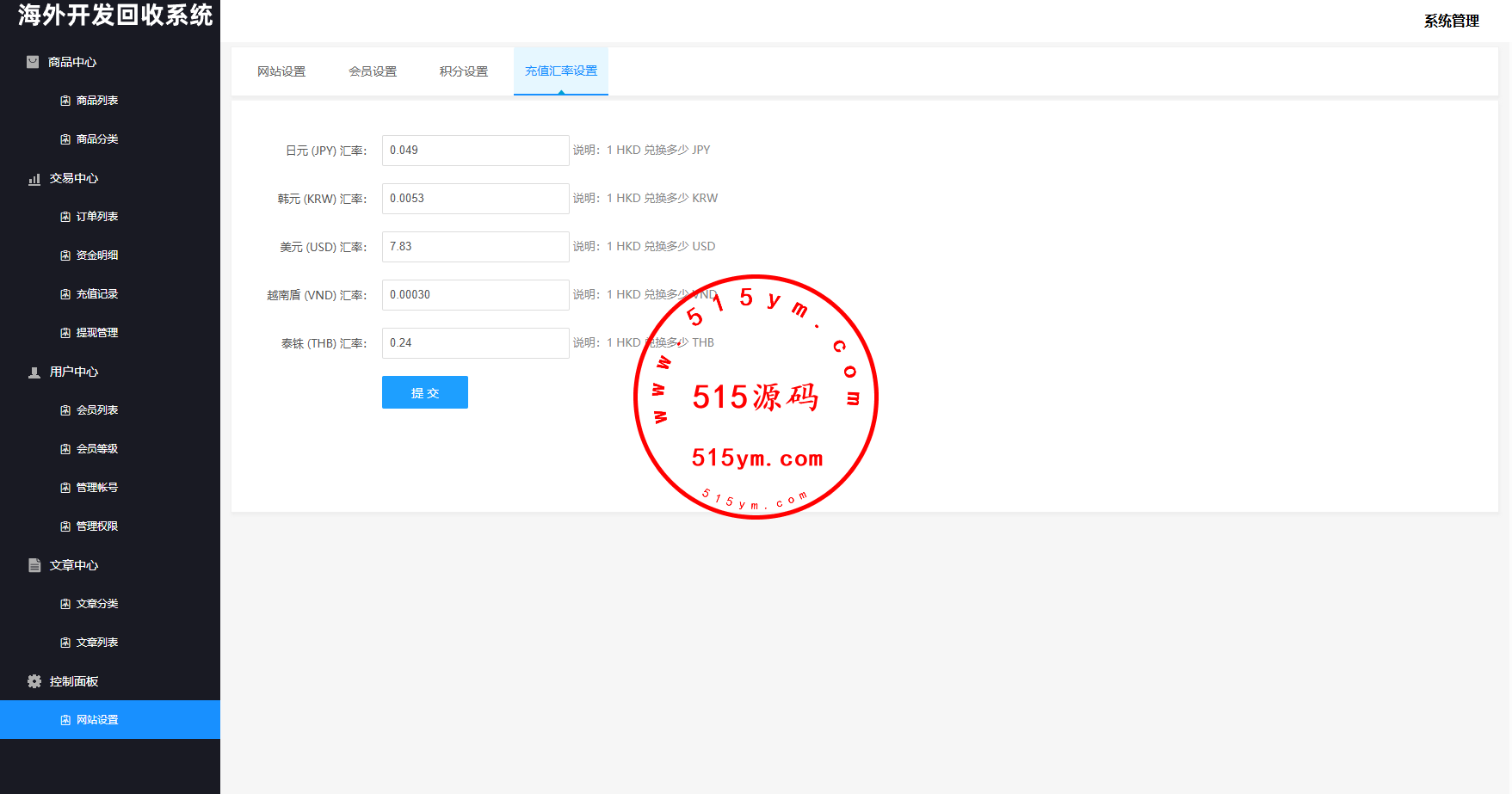
Task: Collapse the 用户中心 menu group
Action: 74,372
